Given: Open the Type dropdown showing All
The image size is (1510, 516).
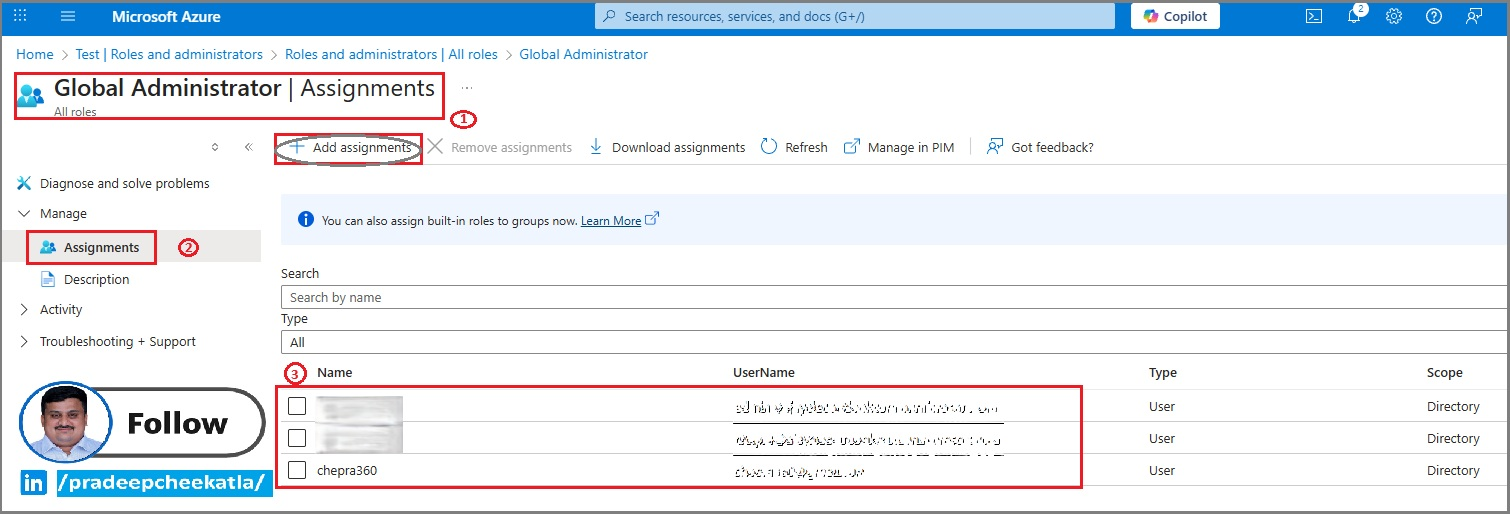Looking at the screenshot, I should pos(895,342).
